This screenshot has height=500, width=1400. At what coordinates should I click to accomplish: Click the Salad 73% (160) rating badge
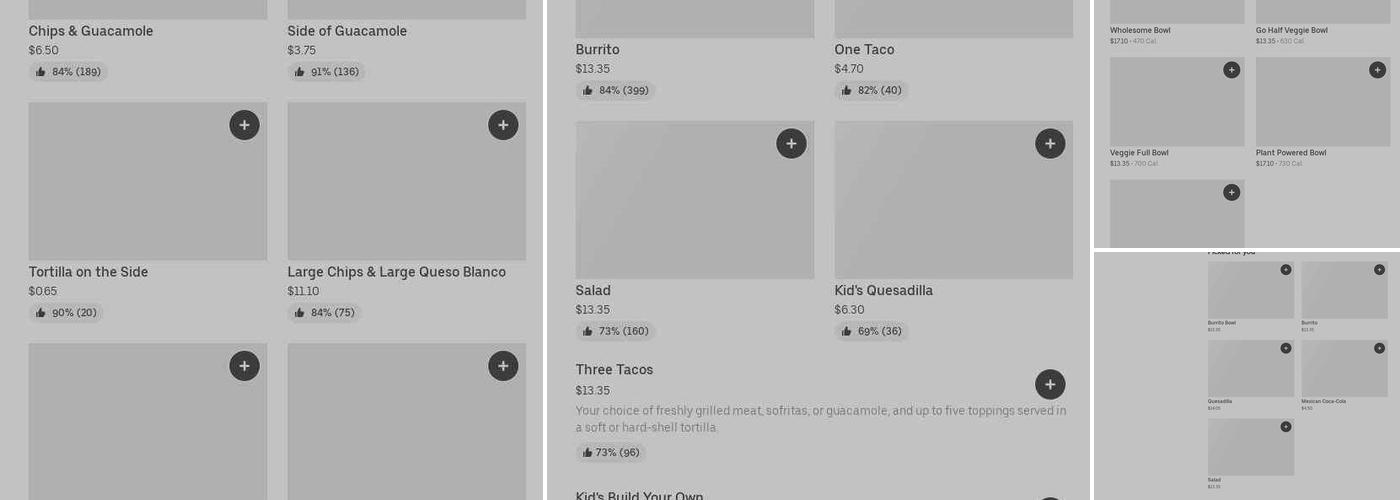[x=615, y=332]
